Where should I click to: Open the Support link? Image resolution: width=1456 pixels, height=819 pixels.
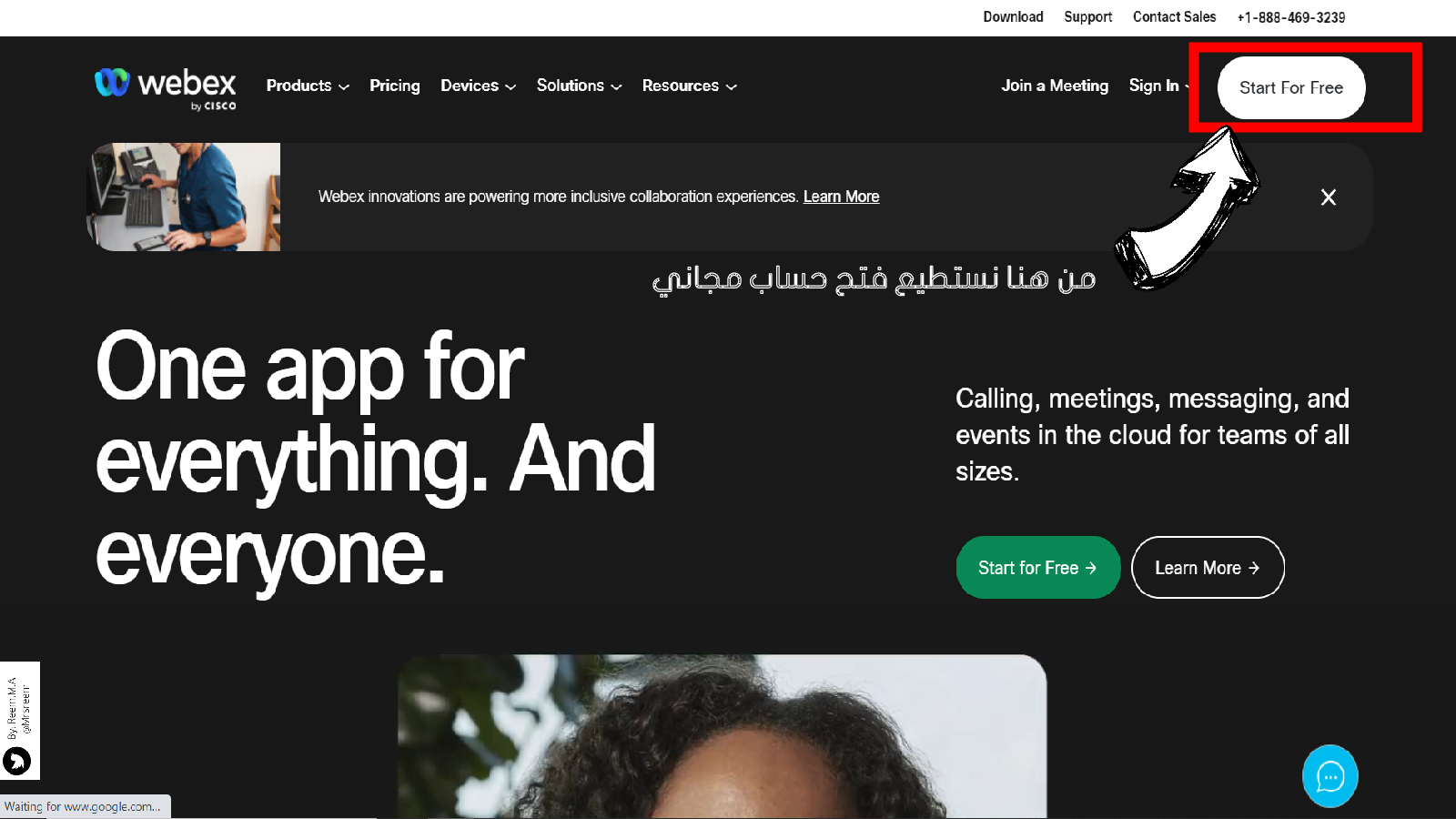(1088, 17)
